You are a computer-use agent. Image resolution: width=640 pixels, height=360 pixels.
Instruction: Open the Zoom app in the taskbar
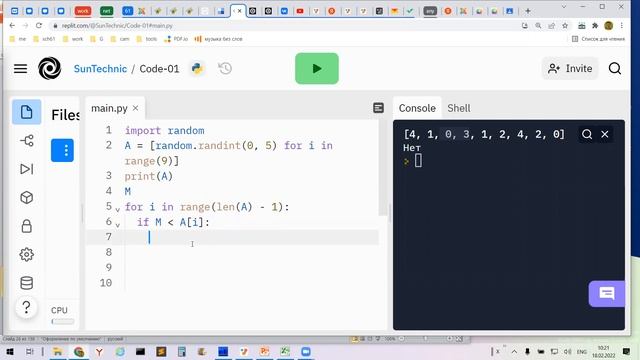pos(306,351)
